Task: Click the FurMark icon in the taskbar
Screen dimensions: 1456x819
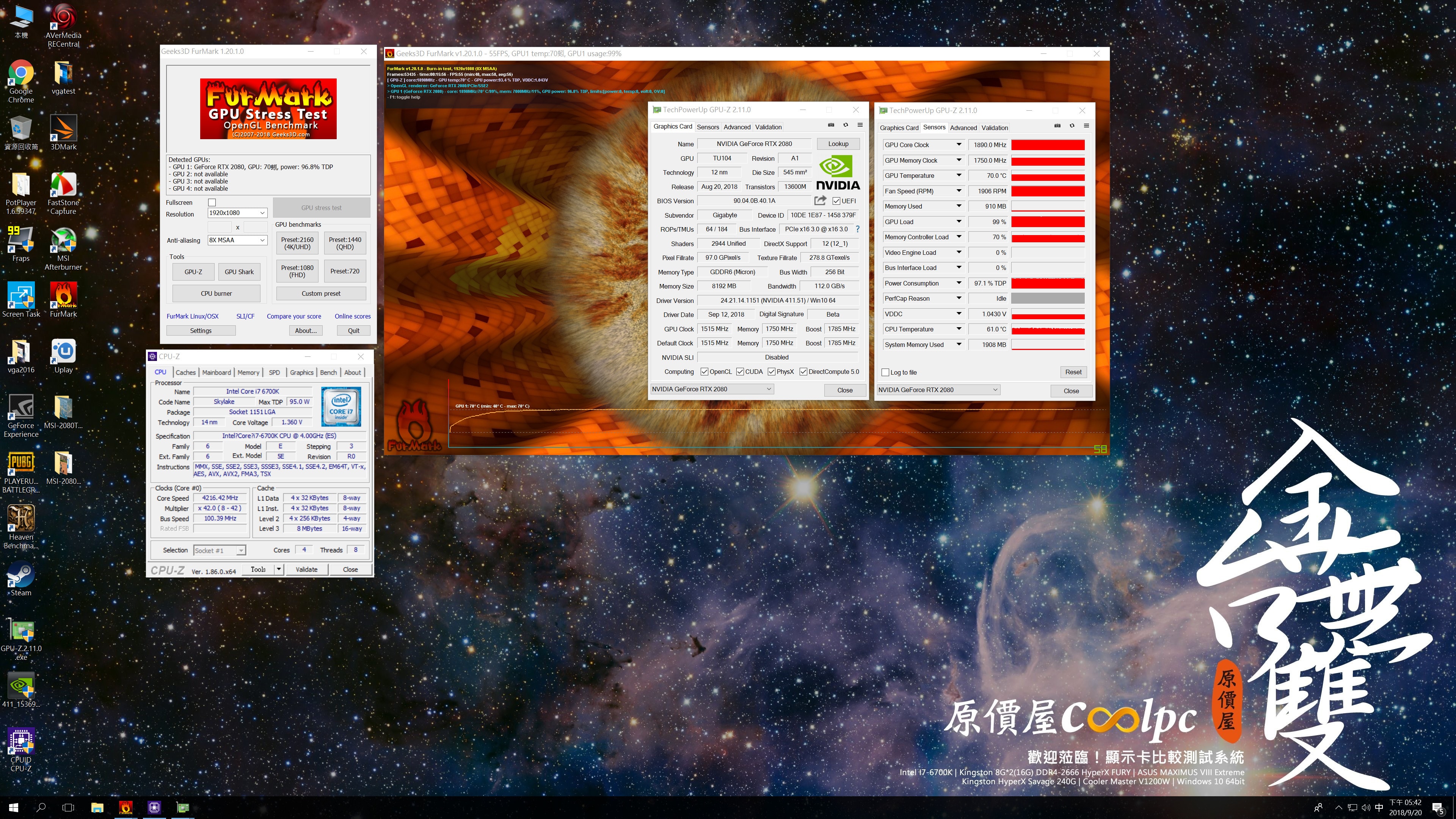Action: (126, 807)
